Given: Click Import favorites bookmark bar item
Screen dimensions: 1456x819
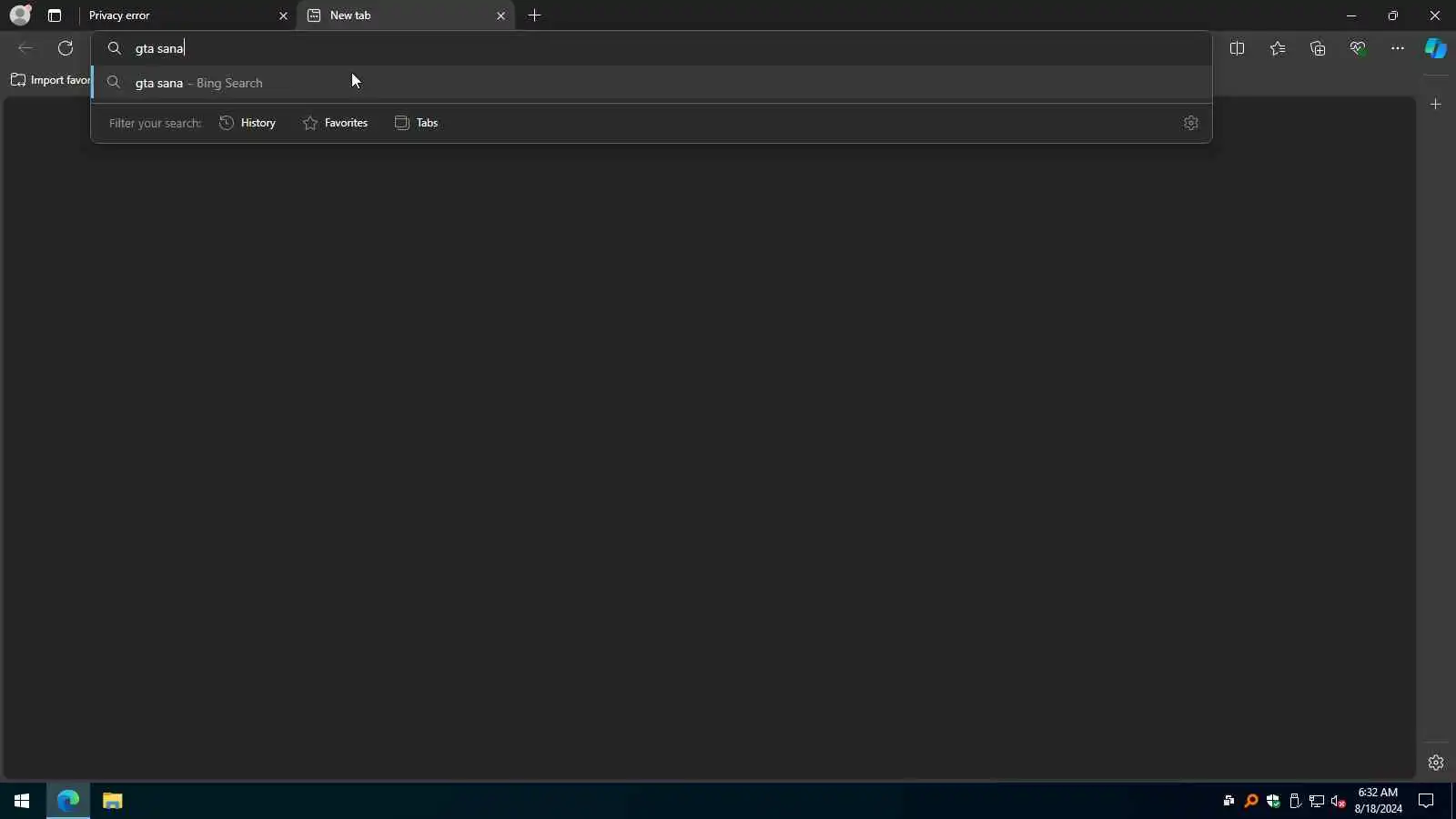Looking at the screenshot, I should 51,80.
